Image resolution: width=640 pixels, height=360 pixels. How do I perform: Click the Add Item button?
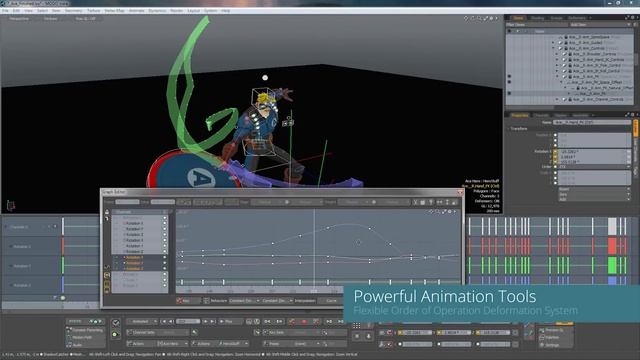tap(599, 25)
